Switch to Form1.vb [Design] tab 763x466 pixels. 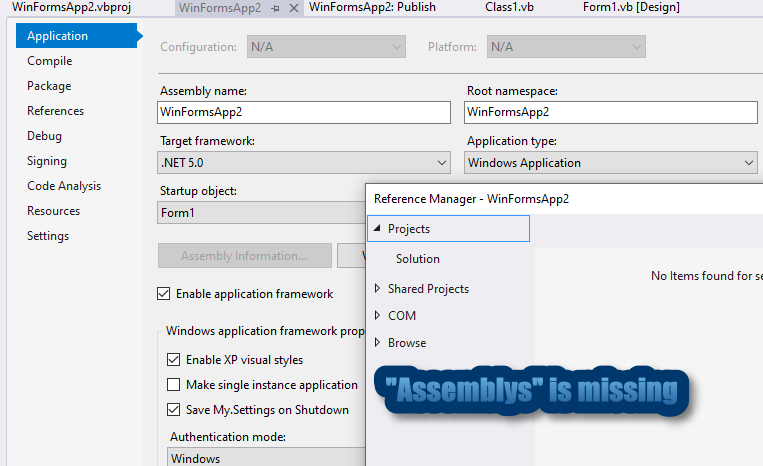631,7
